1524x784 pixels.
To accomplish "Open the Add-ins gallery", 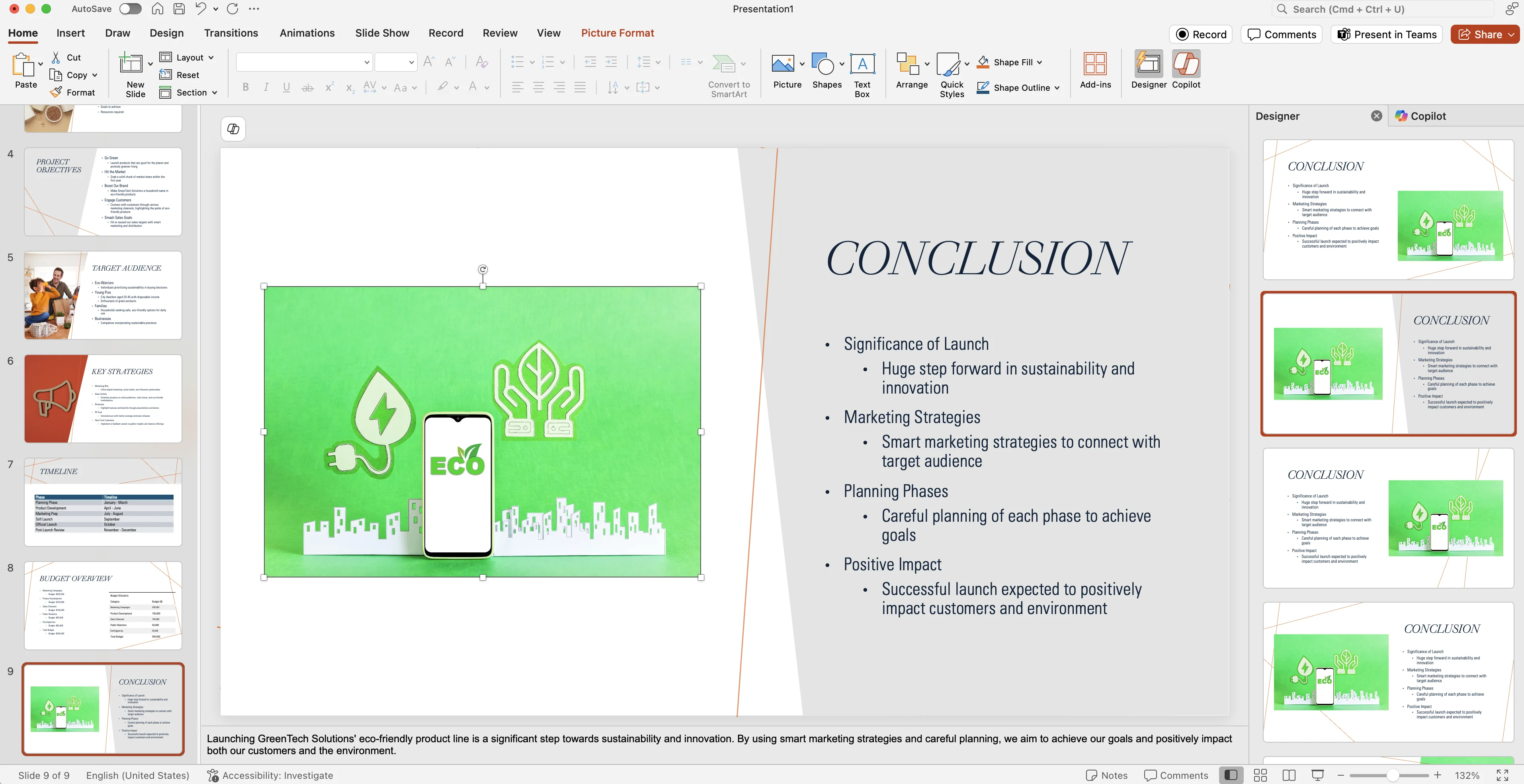I will tap(1095, 64).
